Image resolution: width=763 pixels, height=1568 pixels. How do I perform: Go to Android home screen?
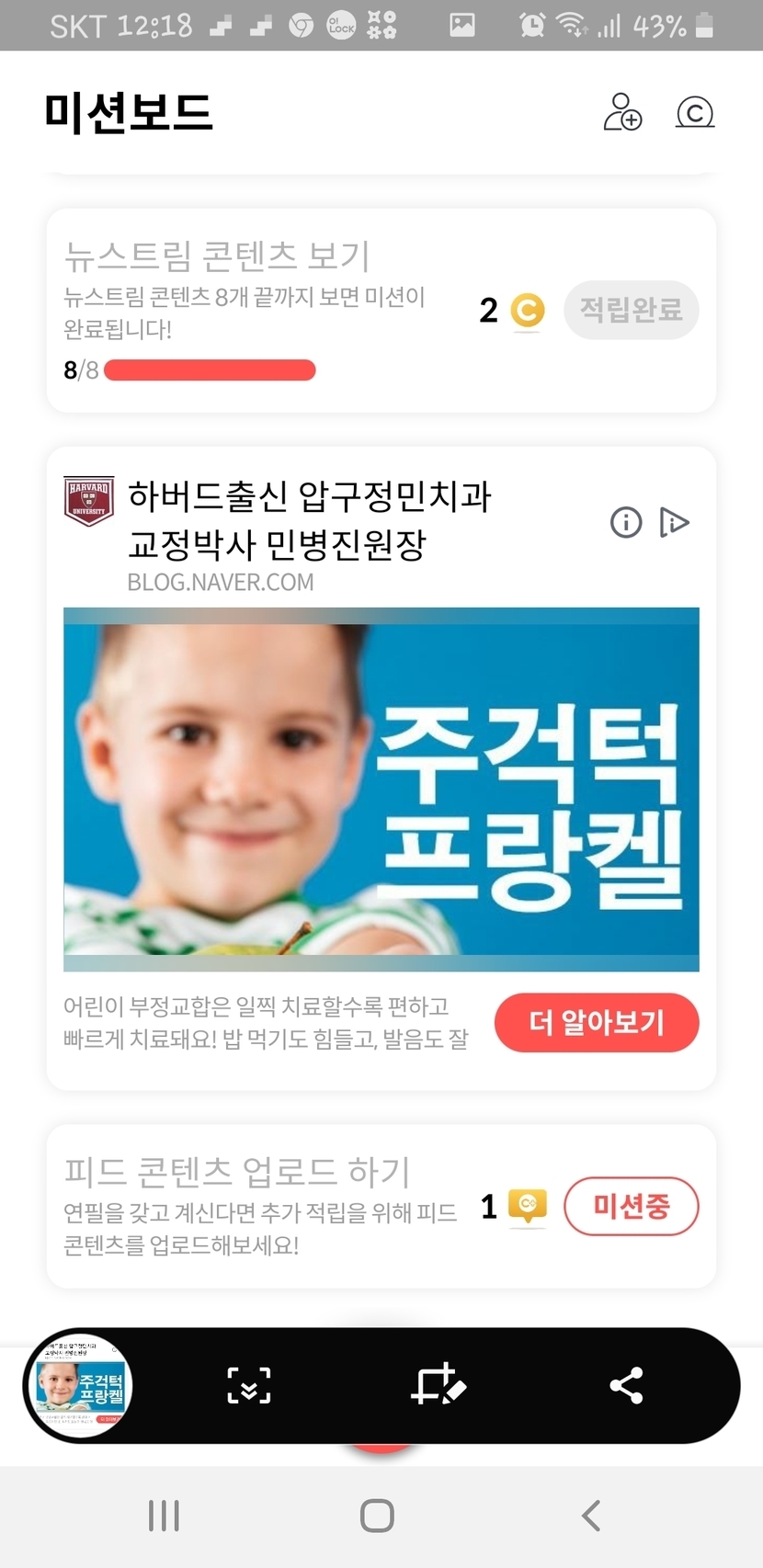(377, 1516)
